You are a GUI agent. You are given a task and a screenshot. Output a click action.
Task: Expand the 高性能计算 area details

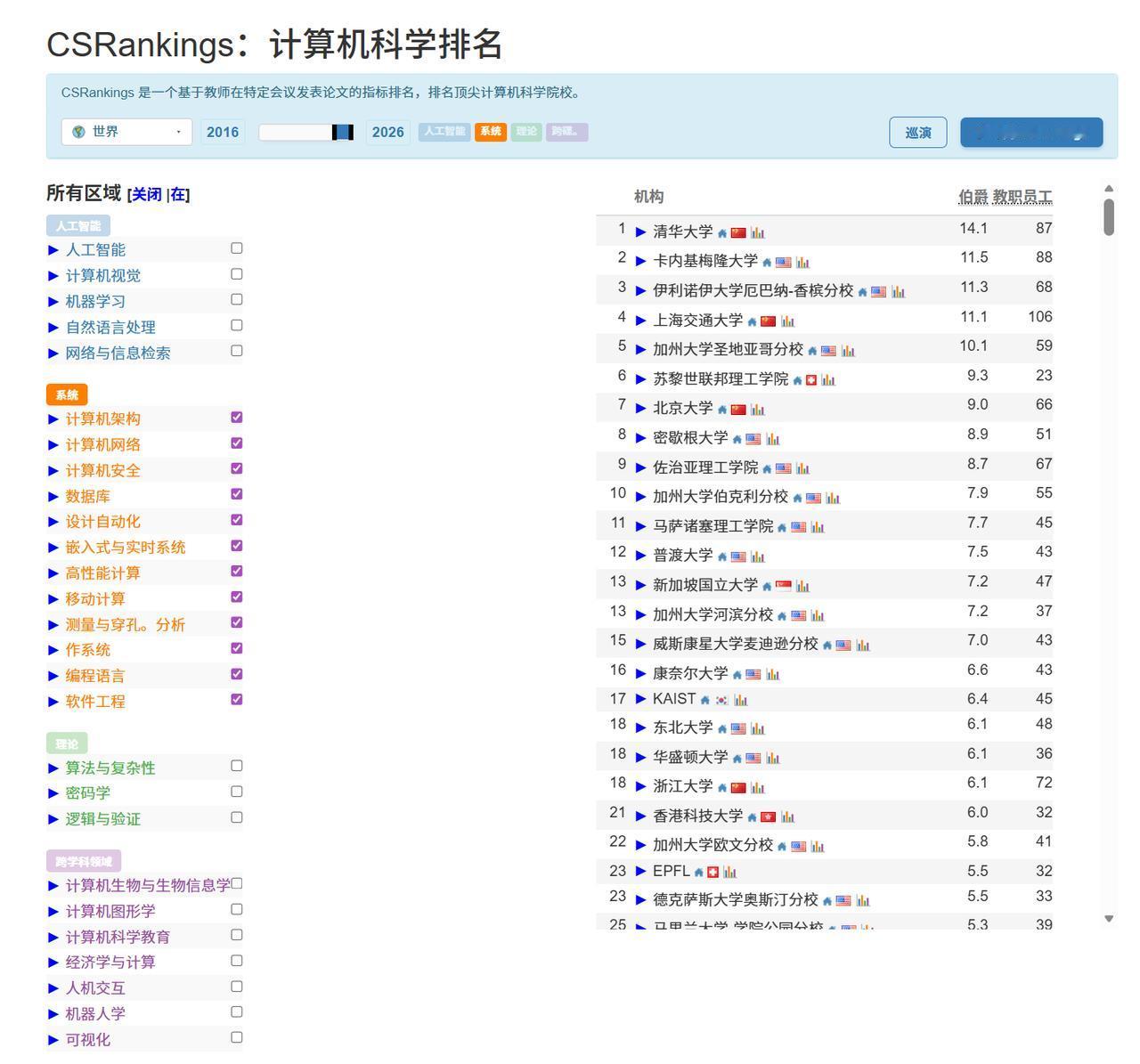pyautogui.click(x=53, y=573)
